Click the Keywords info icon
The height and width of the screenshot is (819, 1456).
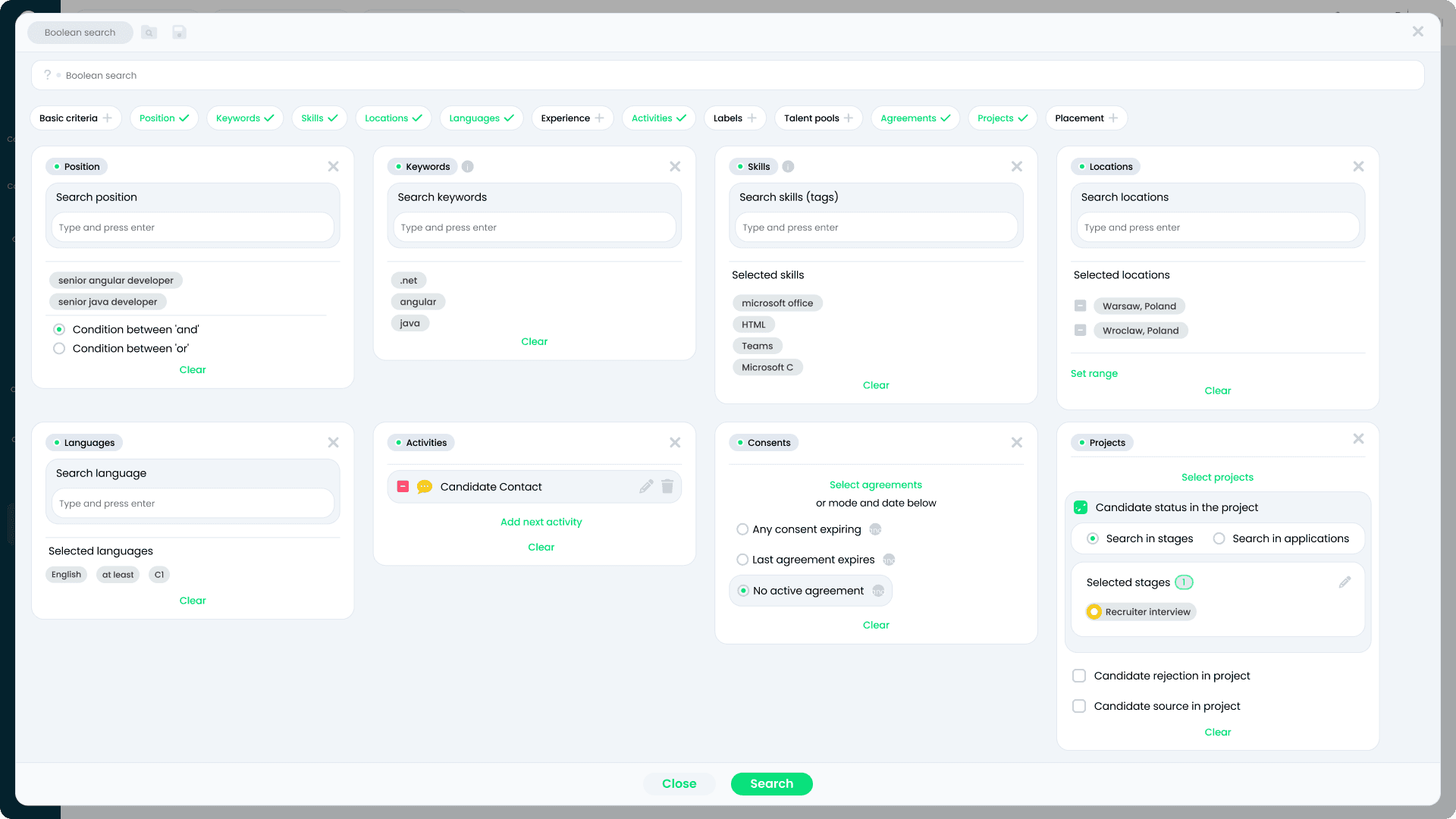pos(468,167)
